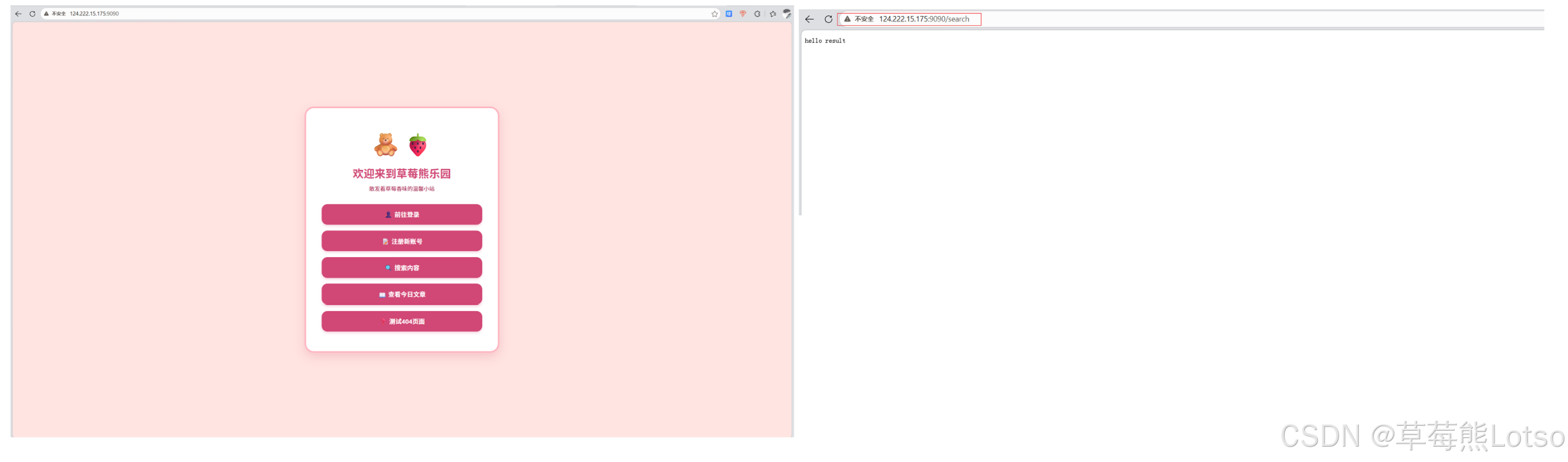The height and width of the screenshot is (462, 1568).
Task: Open the red pin extension icon
Action: pos(742,13)
